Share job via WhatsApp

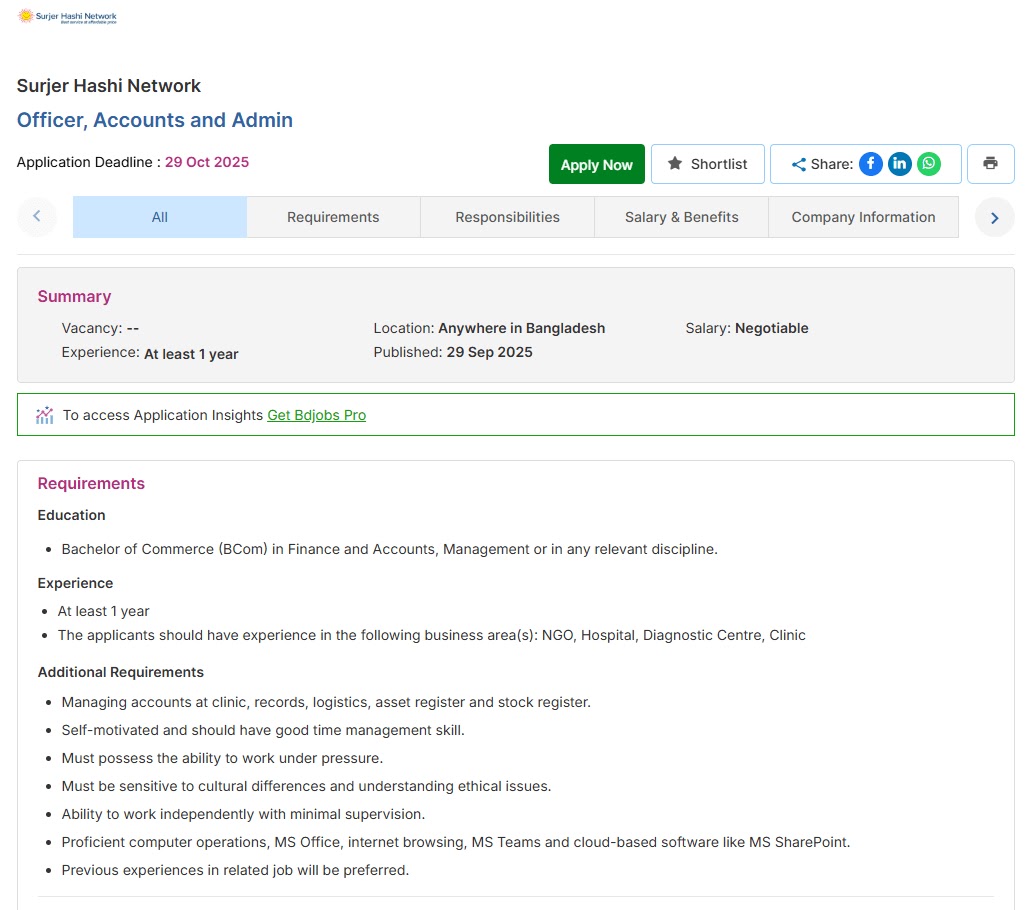click(x=929, y=164)
